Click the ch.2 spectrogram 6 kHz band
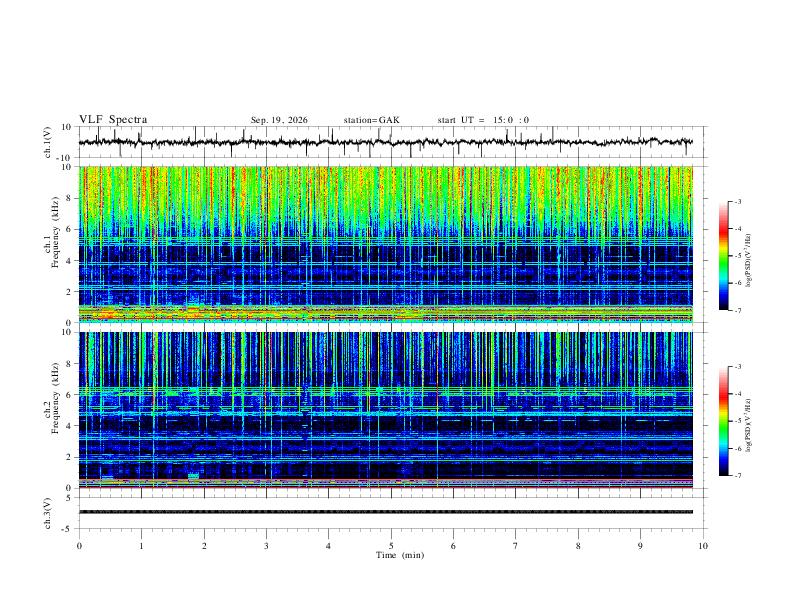792x612 pixels. click(x=385, y=391)
